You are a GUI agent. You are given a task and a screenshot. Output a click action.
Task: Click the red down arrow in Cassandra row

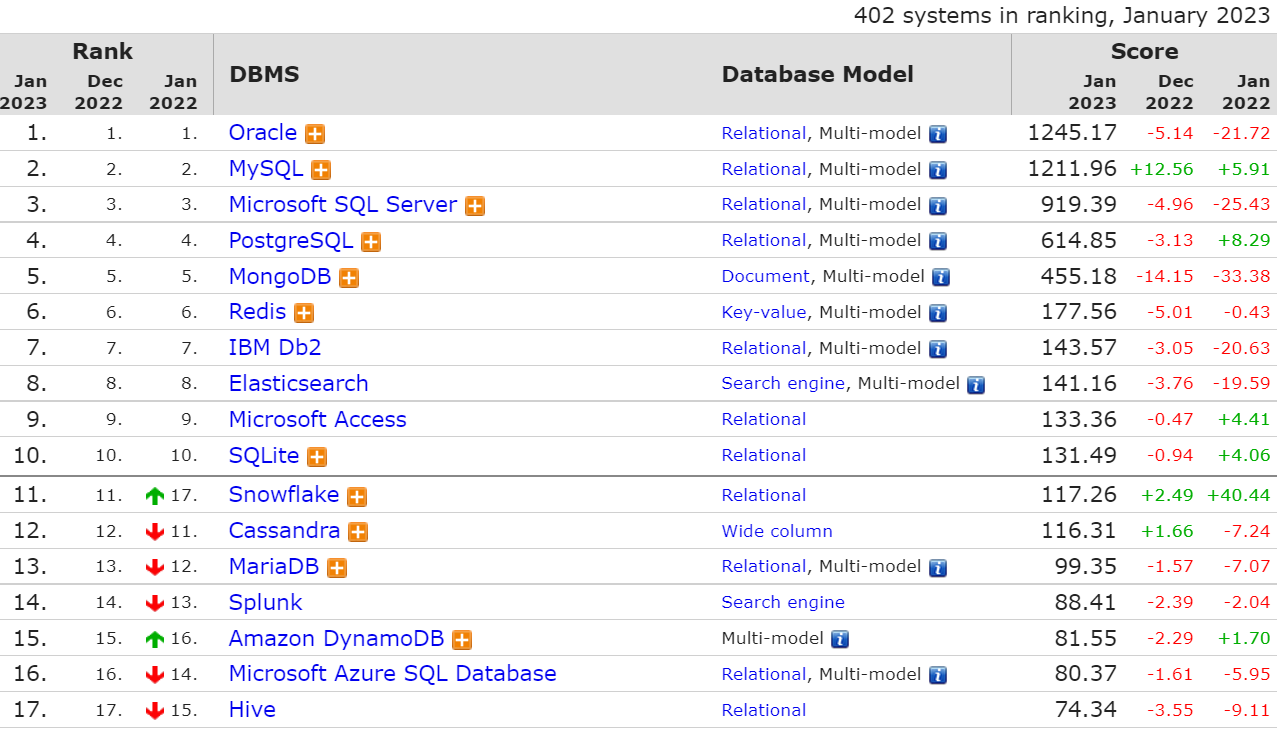click(x=154, y=532)
